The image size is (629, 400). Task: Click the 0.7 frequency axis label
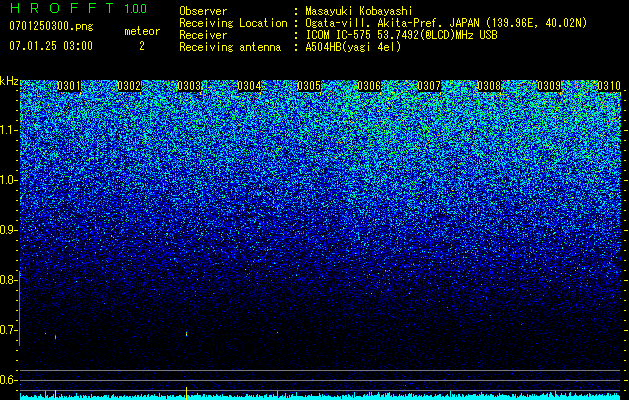point(8,330)
